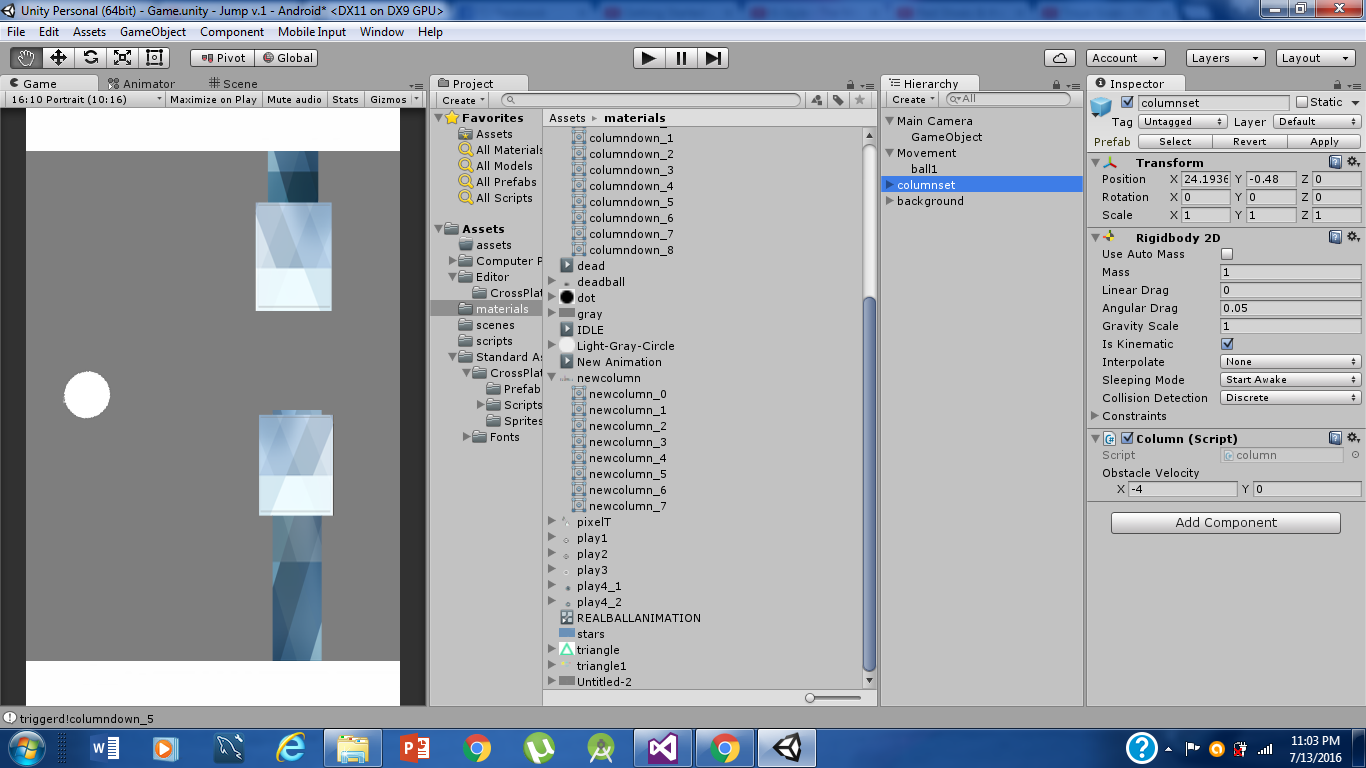Click the Pause button
The image size is (1366, 768).
click(680, 58)
